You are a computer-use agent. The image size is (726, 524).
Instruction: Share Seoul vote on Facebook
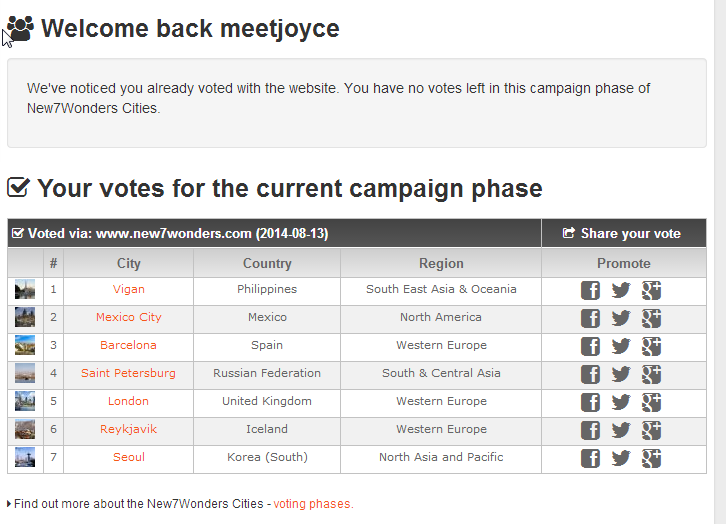point(590,458)
